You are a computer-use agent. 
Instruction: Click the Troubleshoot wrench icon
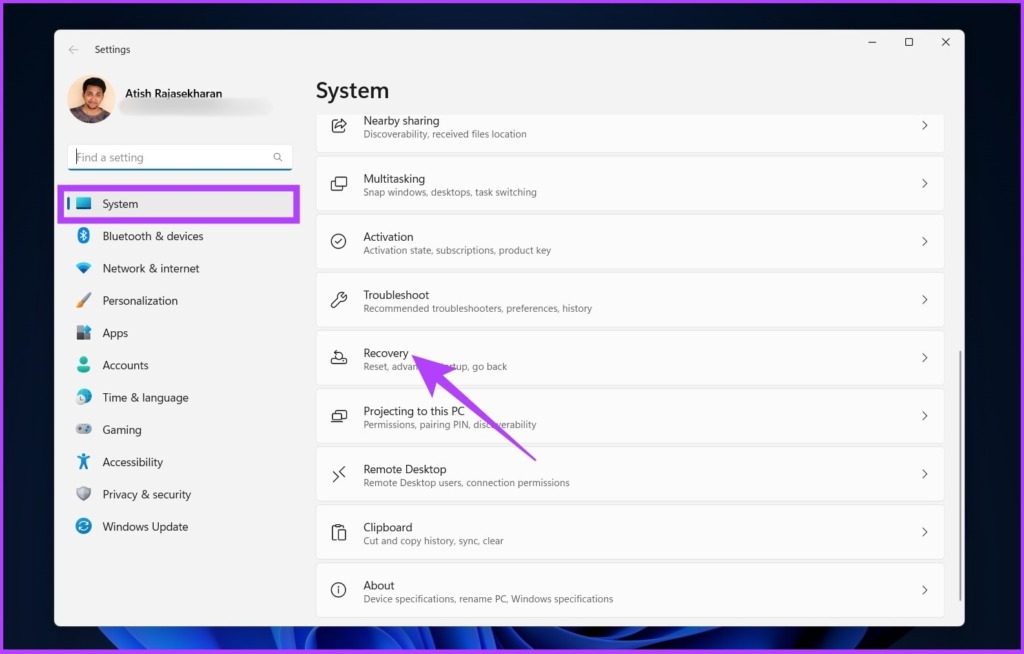tap(338, 300)
